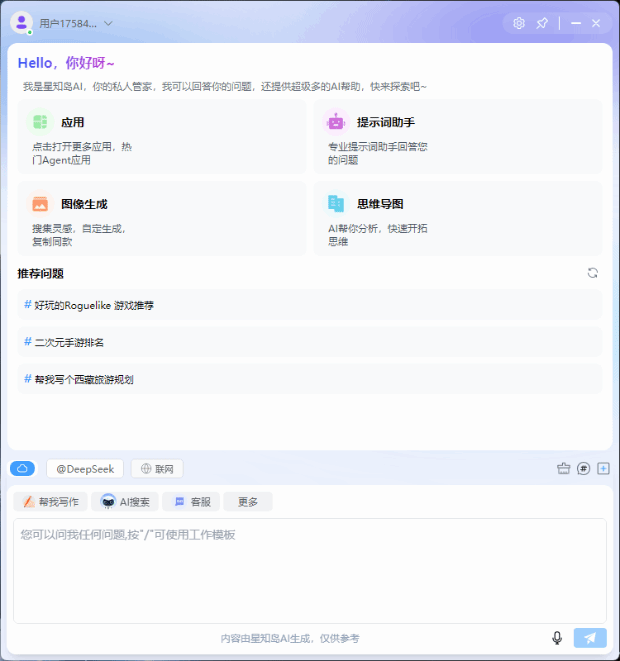620x661 pixels.
Task: Expand the 更多 options menu
Action: click(248, 502)
